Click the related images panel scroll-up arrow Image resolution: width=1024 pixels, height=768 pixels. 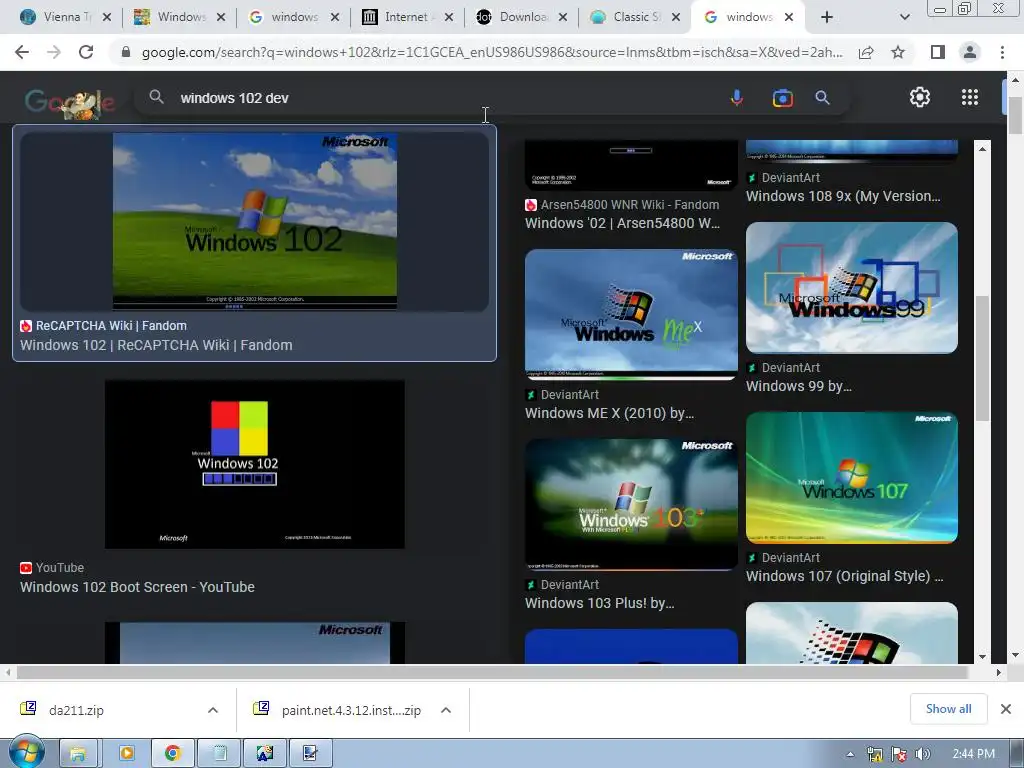coord(982,149)
